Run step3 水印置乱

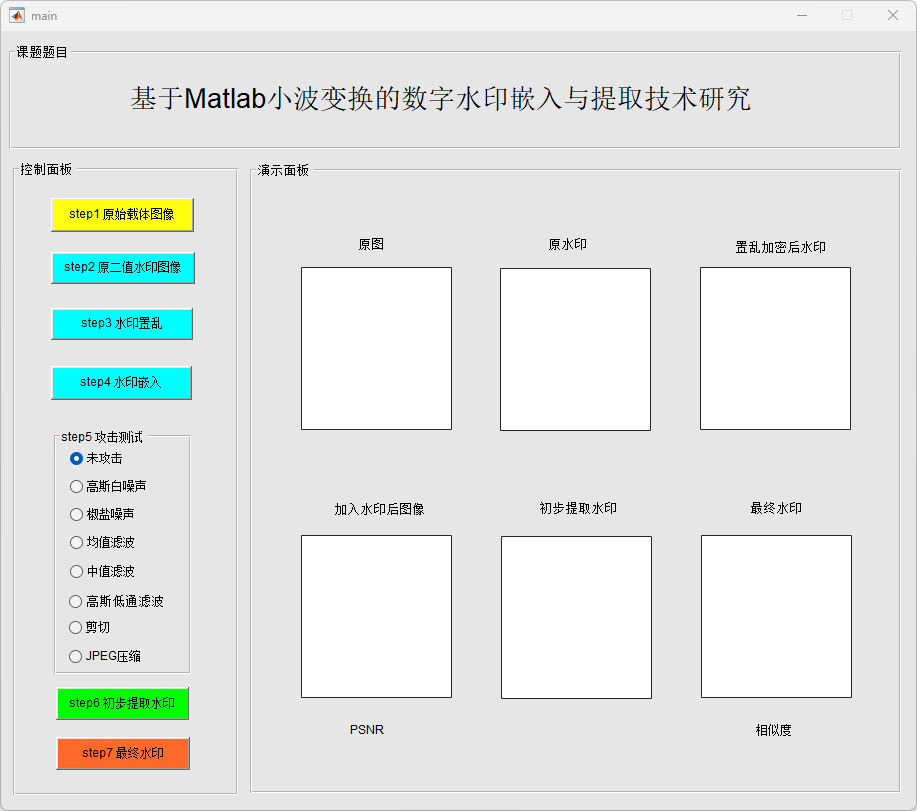click(x=122, y=324)
